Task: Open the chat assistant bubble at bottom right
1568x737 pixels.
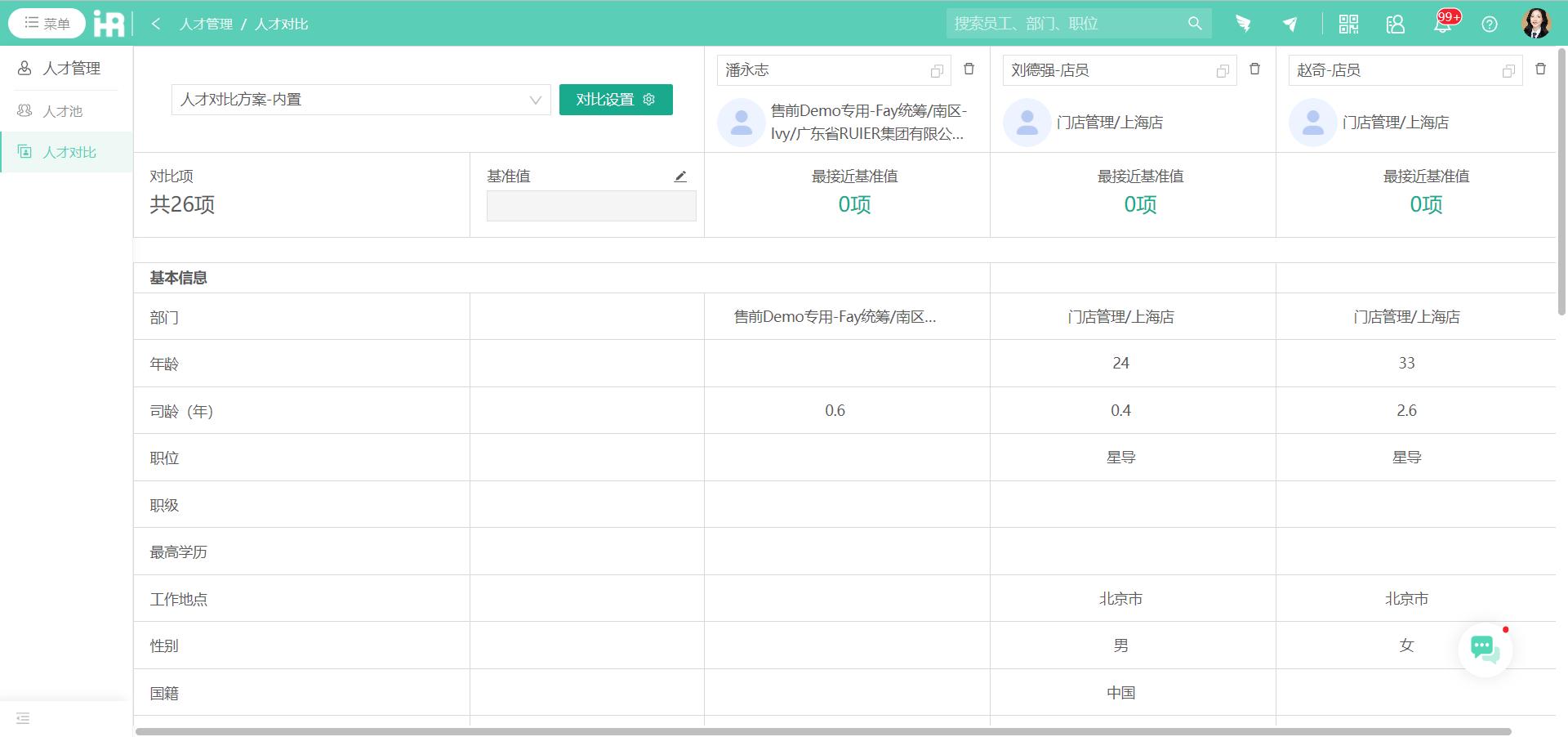Action: click(1484, 648)
